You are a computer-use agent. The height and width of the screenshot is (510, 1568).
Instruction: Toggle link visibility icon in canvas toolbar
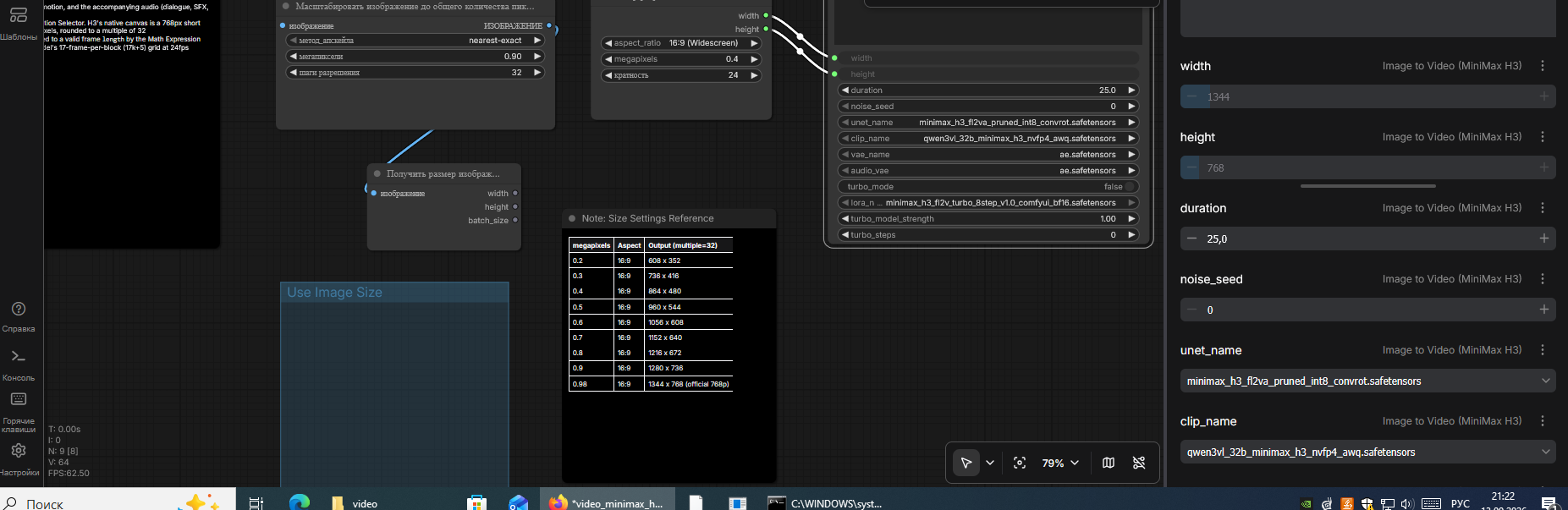[1139, 463]
